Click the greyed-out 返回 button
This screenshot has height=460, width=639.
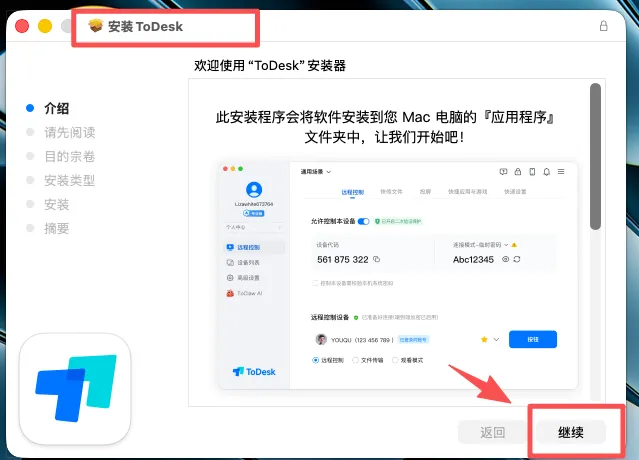click(x=492, y=432)
